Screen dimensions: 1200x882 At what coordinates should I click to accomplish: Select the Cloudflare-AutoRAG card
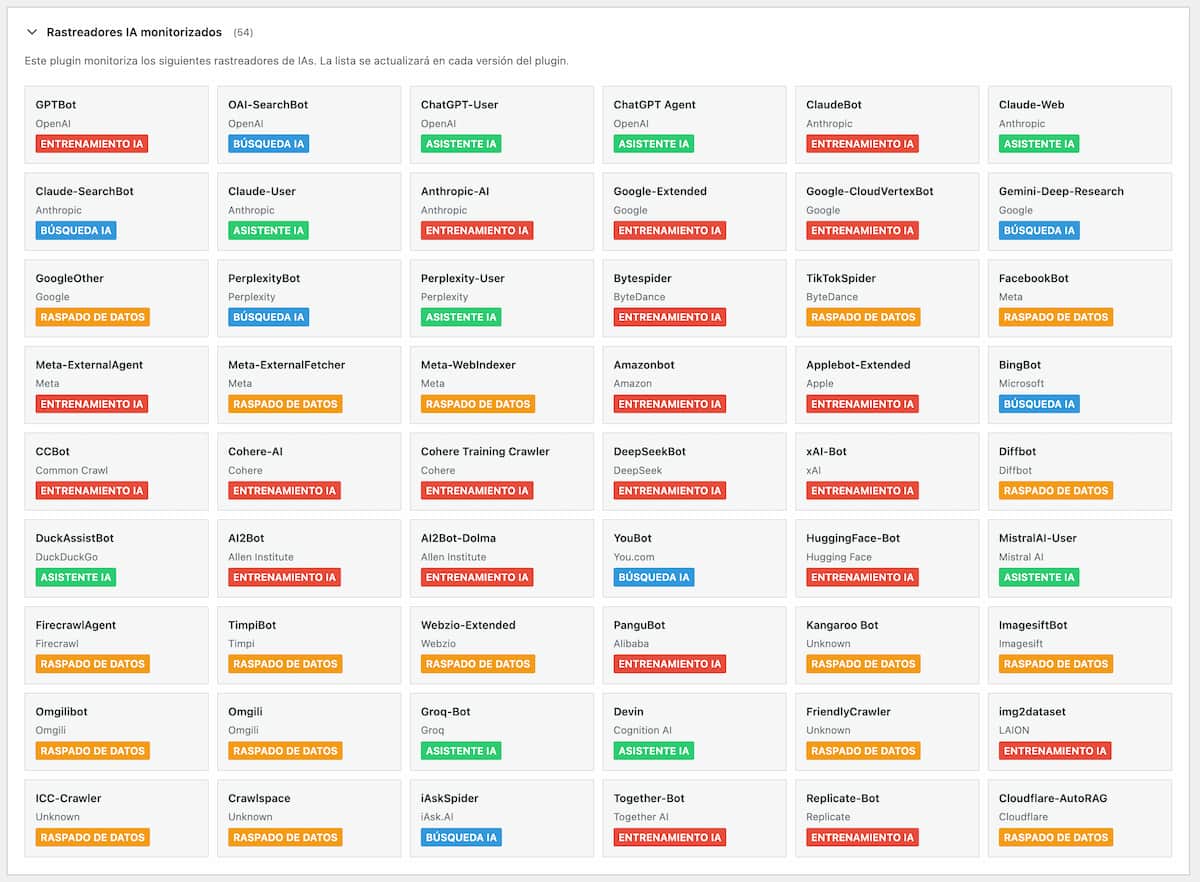pyautogui.click(x=1079, y=818)
